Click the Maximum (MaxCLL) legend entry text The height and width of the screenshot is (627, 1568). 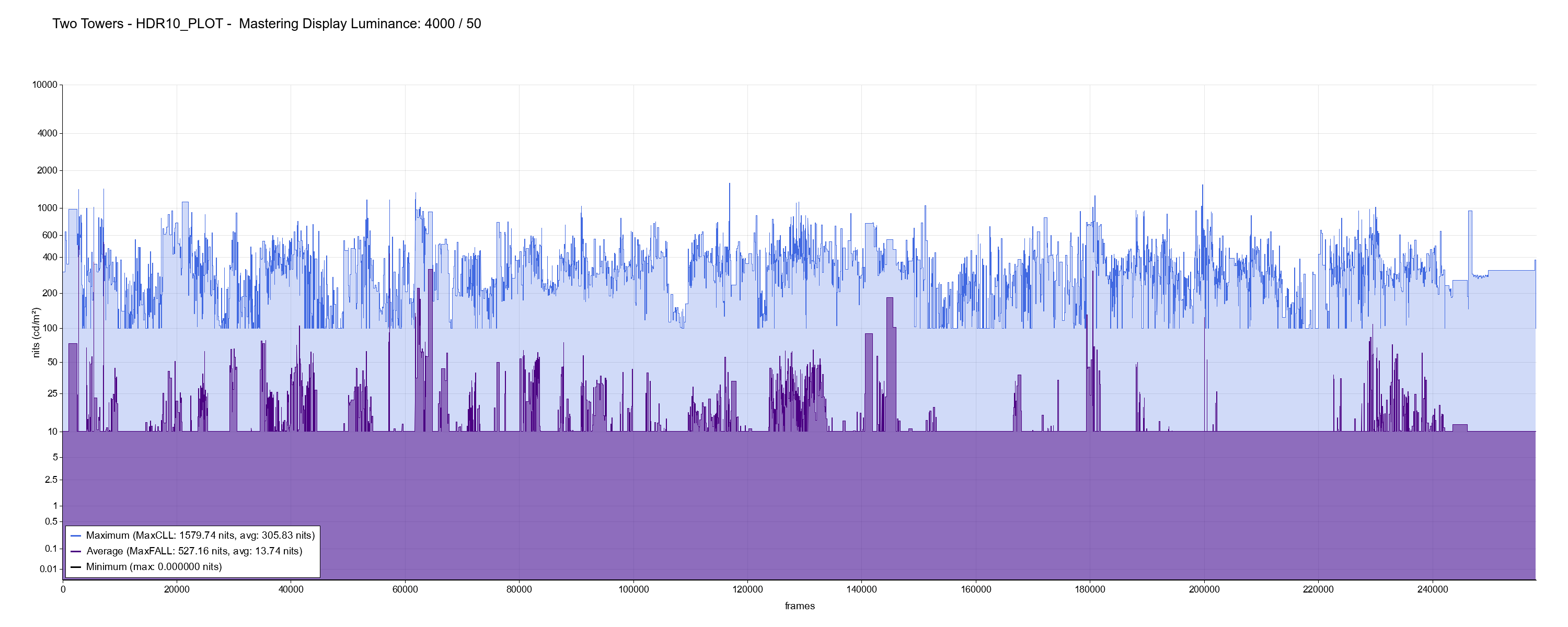click(x=200, y=536)
